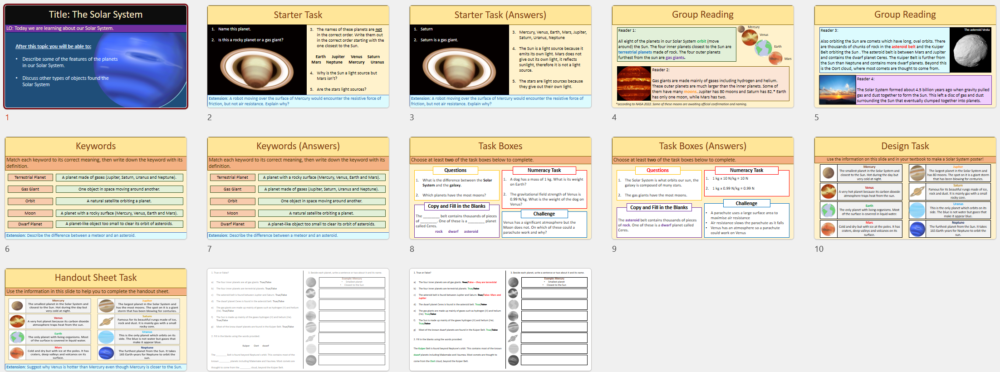Viewport: 1000px width, 372px height.
Task: Click slide number 5 label
Action: 817,117
